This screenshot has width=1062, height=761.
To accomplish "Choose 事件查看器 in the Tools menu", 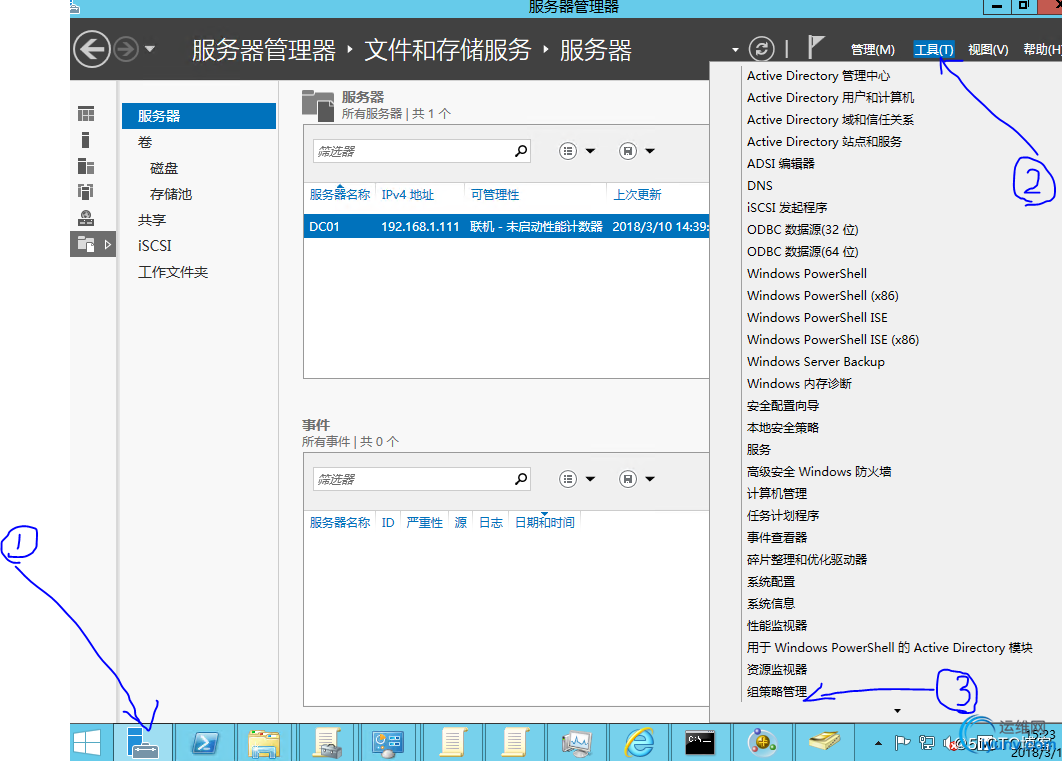I will coord(777,538).
